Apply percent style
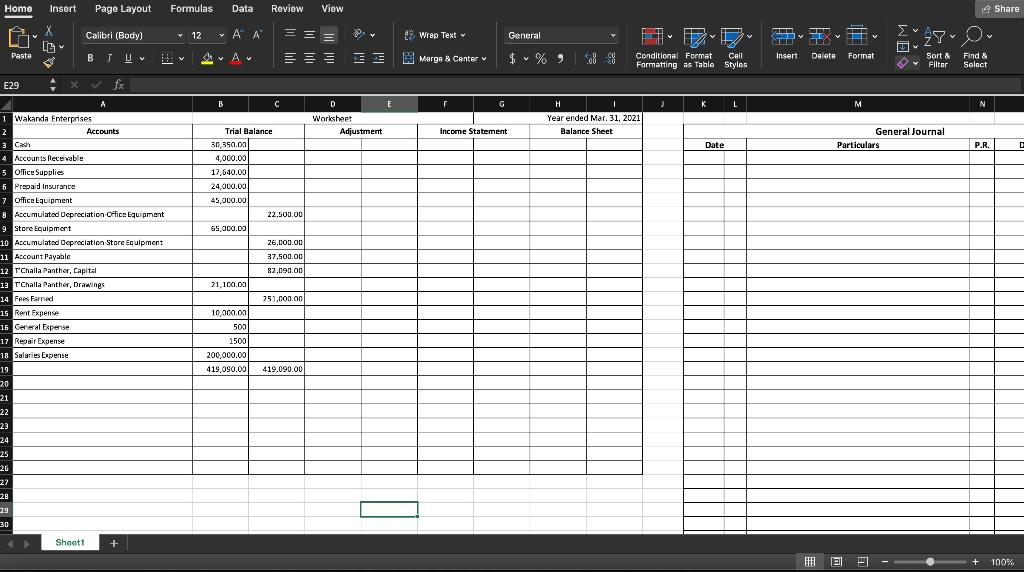Viewport: 1024px width, 572px height. pyautogui.click(x=541, y=59)
